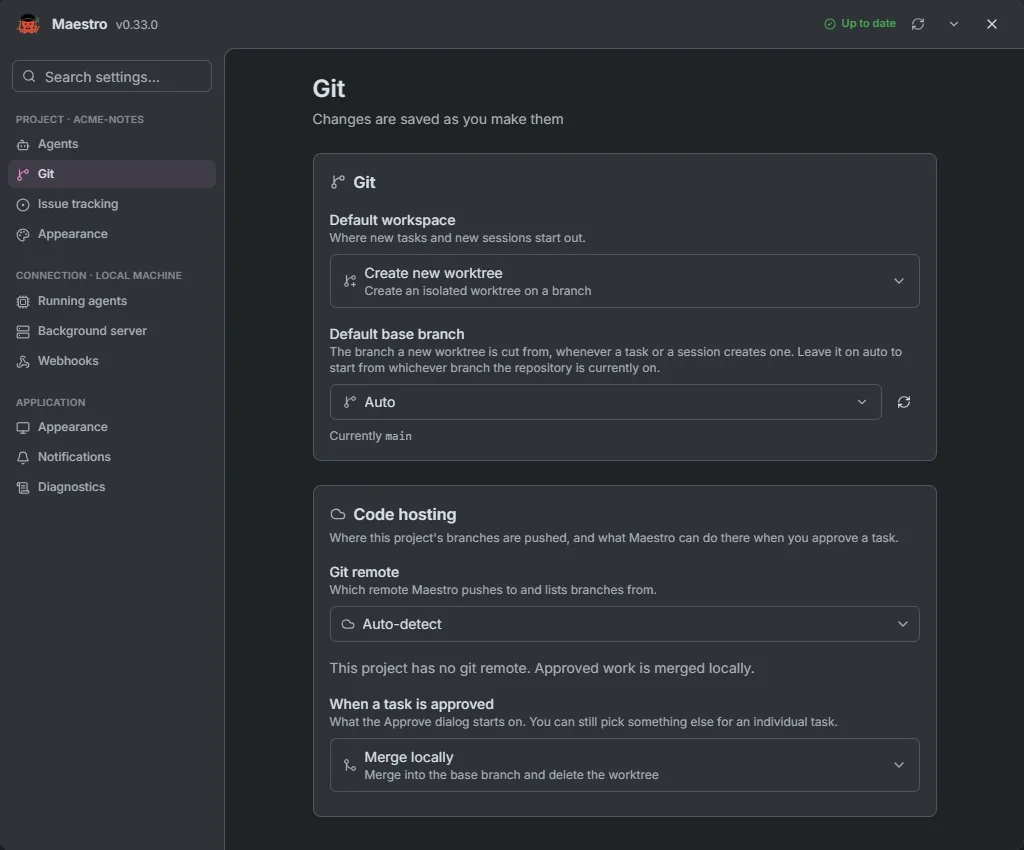Click the 'Code hosting' heading text

tap(404, 514)
